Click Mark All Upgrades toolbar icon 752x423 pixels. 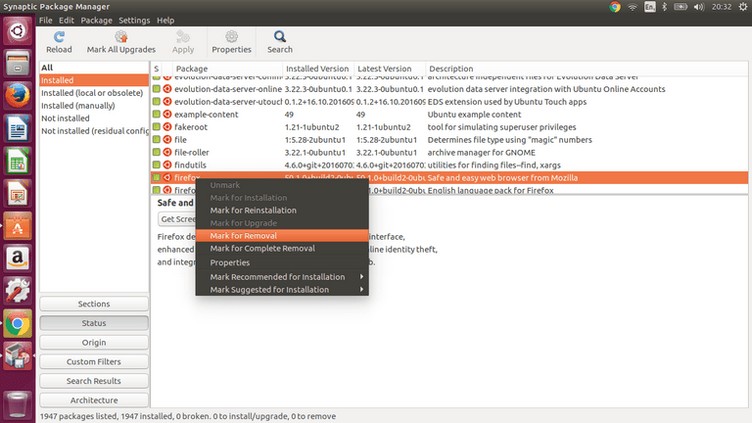point(121,37)
